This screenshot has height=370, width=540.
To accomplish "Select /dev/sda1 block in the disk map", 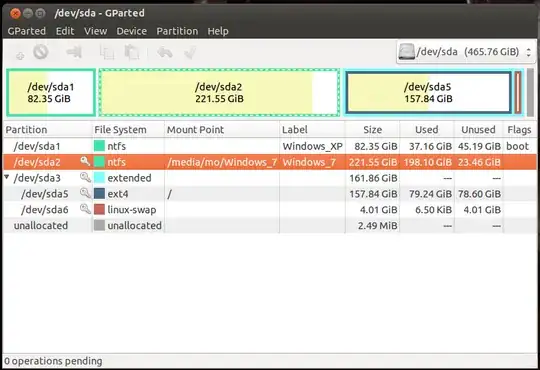I will (51, 92).
